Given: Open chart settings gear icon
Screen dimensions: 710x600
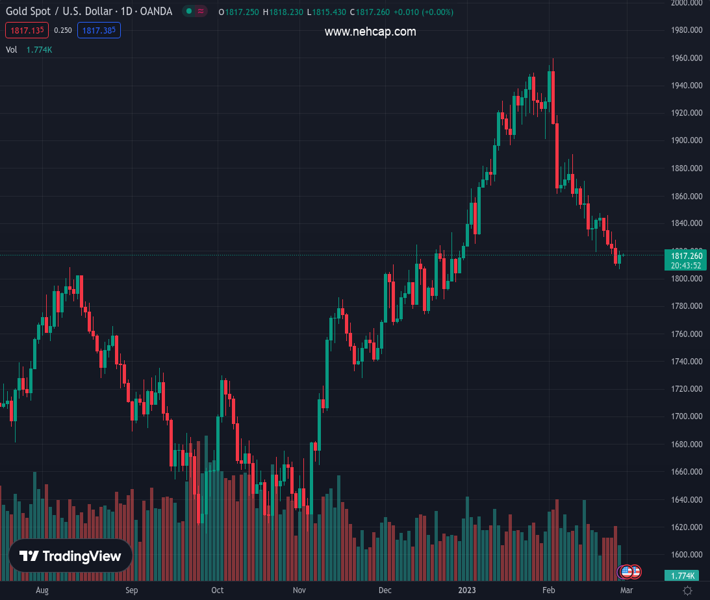Looking at the screenshot, I should 687,591.
